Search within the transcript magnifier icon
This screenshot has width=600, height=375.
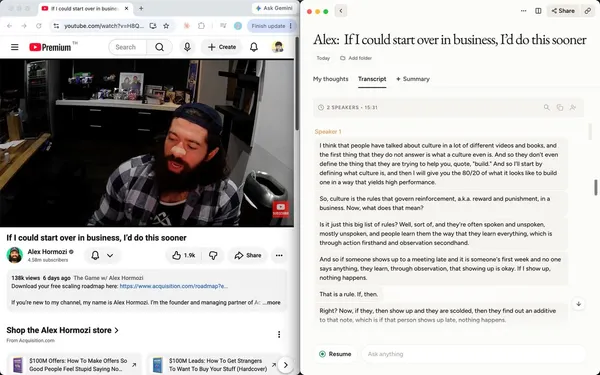click(x=547, y=108)
